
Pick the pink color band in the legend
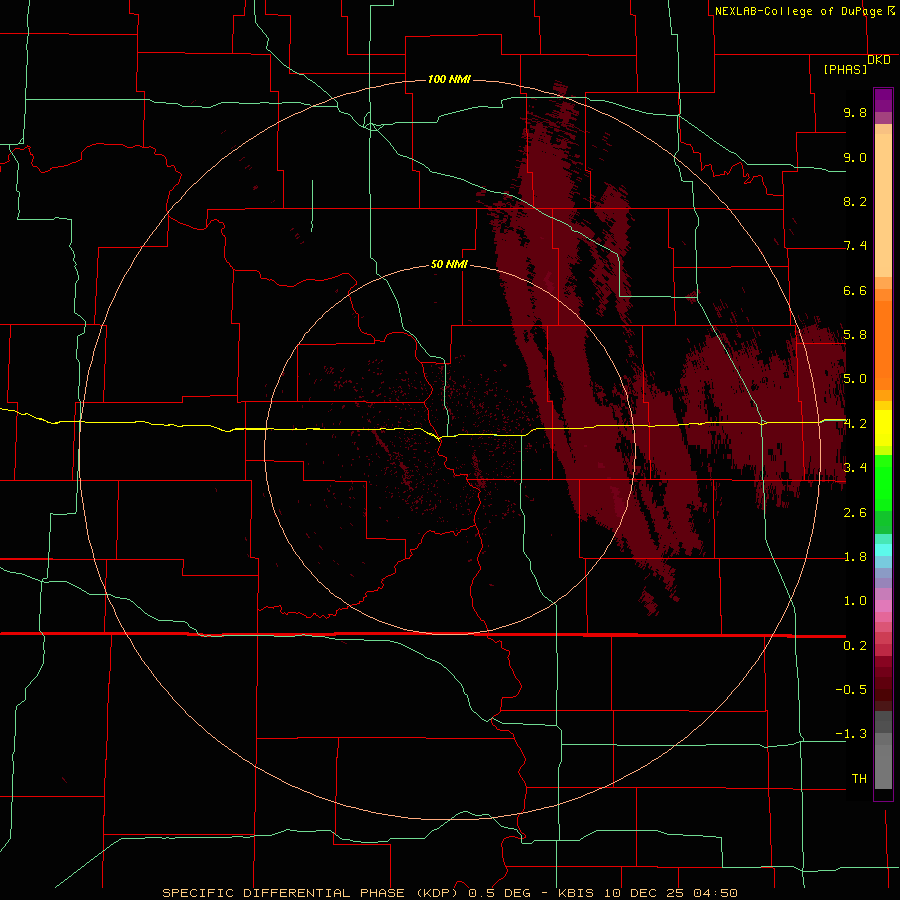pyautogui.click(x=883, y=606)
